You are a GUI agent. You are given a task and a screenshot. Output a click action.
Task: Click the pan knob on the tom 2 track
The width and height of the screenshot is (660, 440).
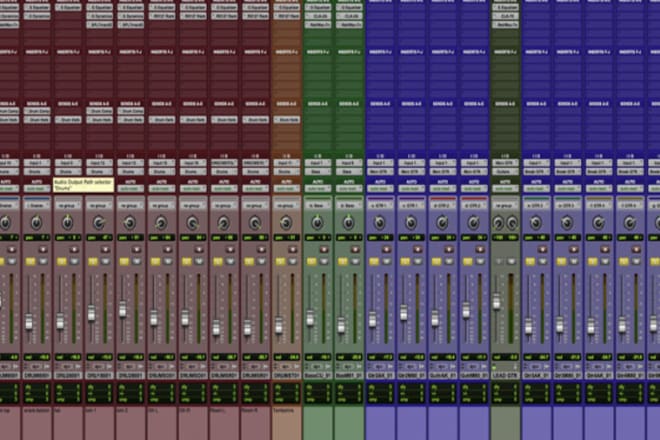(130, 222)
